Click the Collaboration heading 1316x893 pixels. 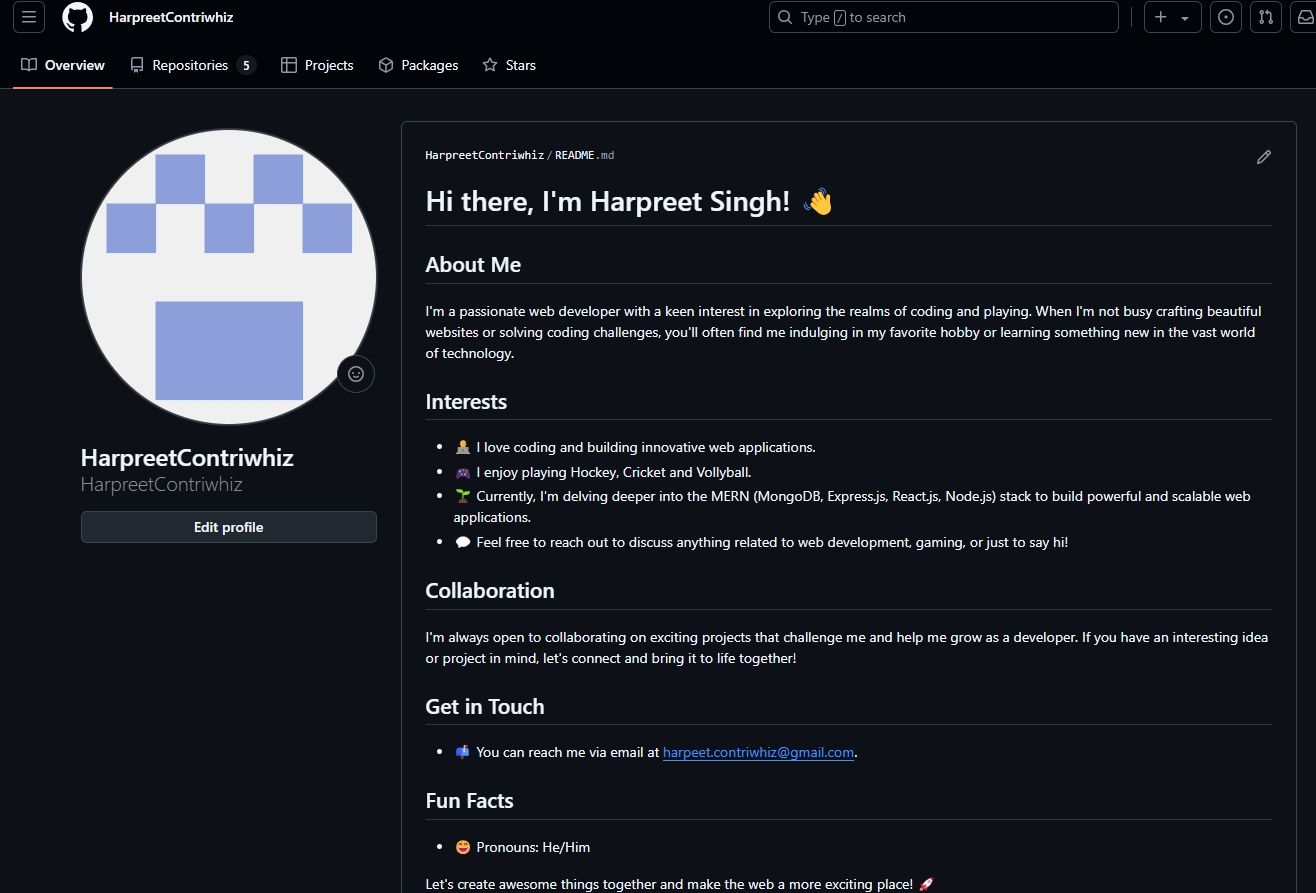[x=490, y=590]
